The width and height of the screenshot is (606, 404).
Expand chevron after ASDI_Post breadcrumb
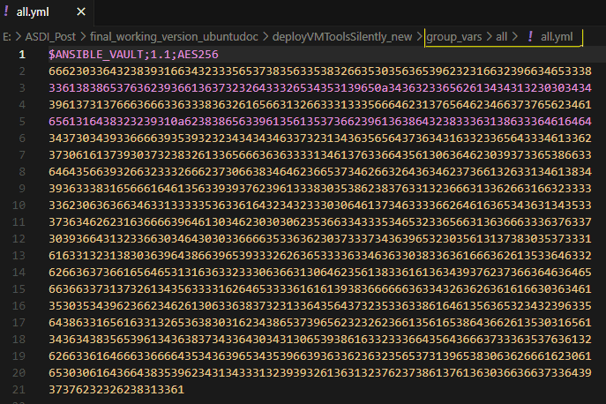point(83,37)
